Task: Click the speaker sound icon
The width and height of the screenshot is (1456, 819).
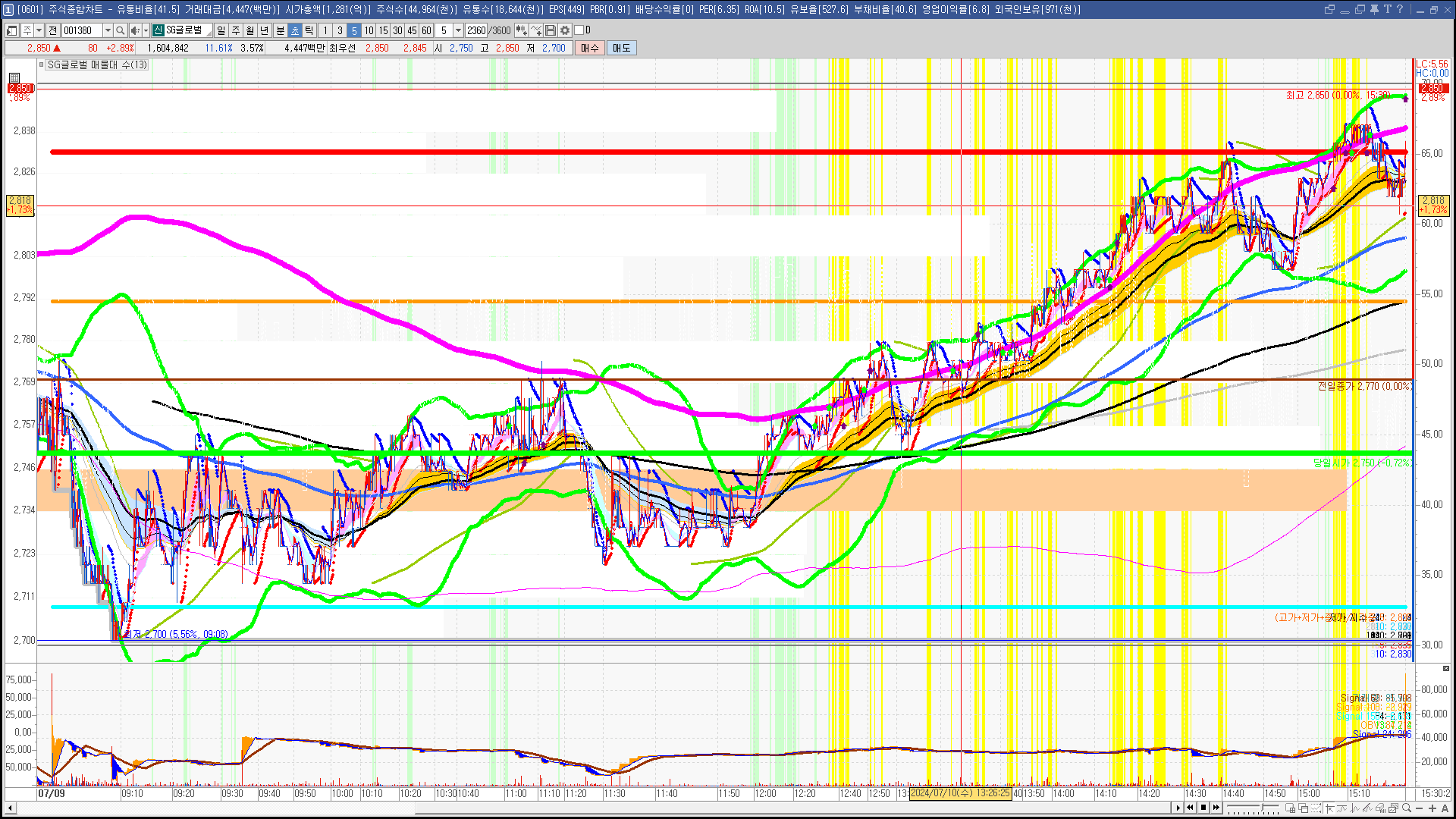Action: [134, 30]
